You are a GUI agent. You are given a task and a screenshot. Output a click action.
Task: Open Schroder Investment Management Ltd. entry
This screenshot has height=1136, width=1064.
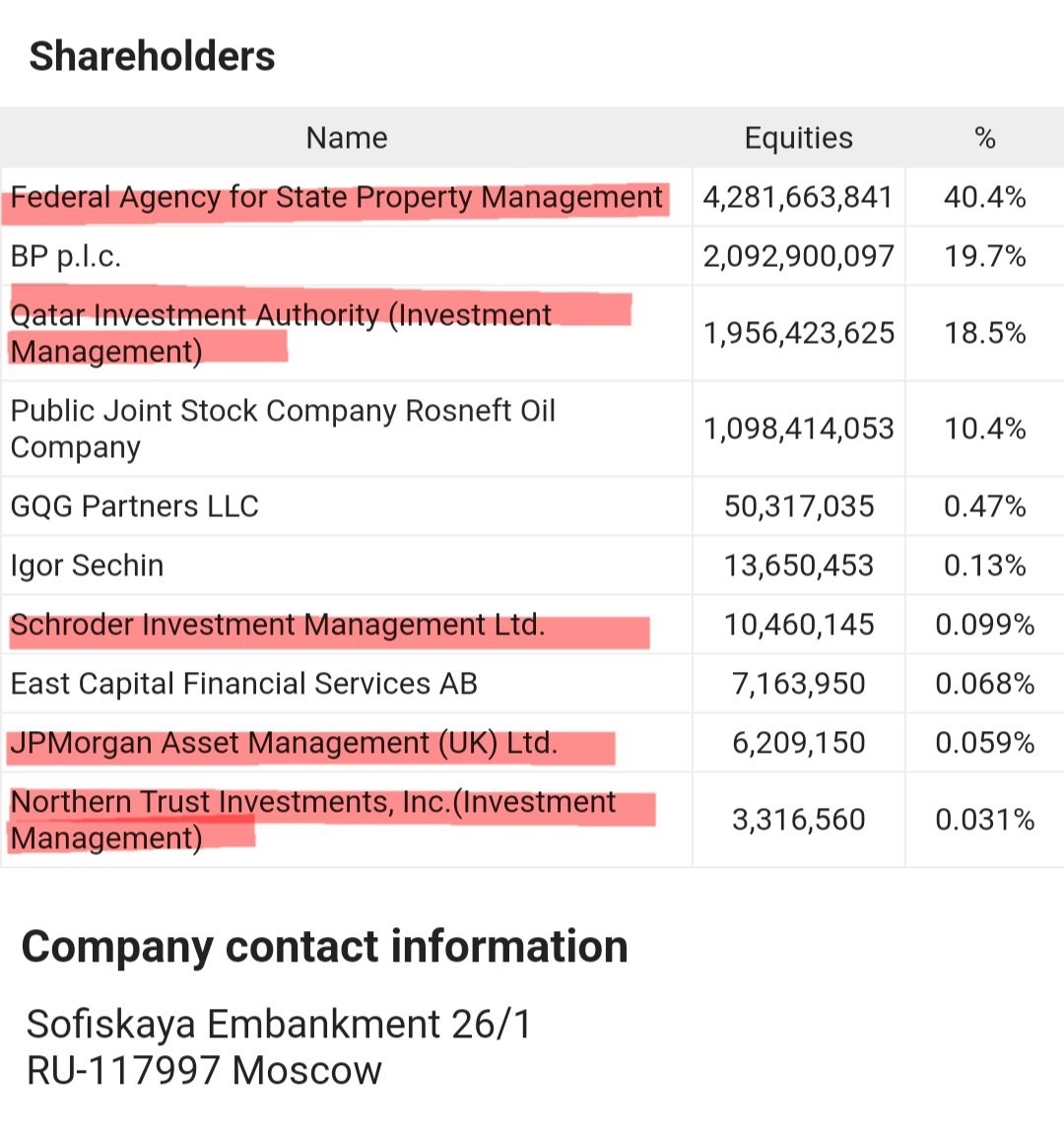click(x=277, y=625)
